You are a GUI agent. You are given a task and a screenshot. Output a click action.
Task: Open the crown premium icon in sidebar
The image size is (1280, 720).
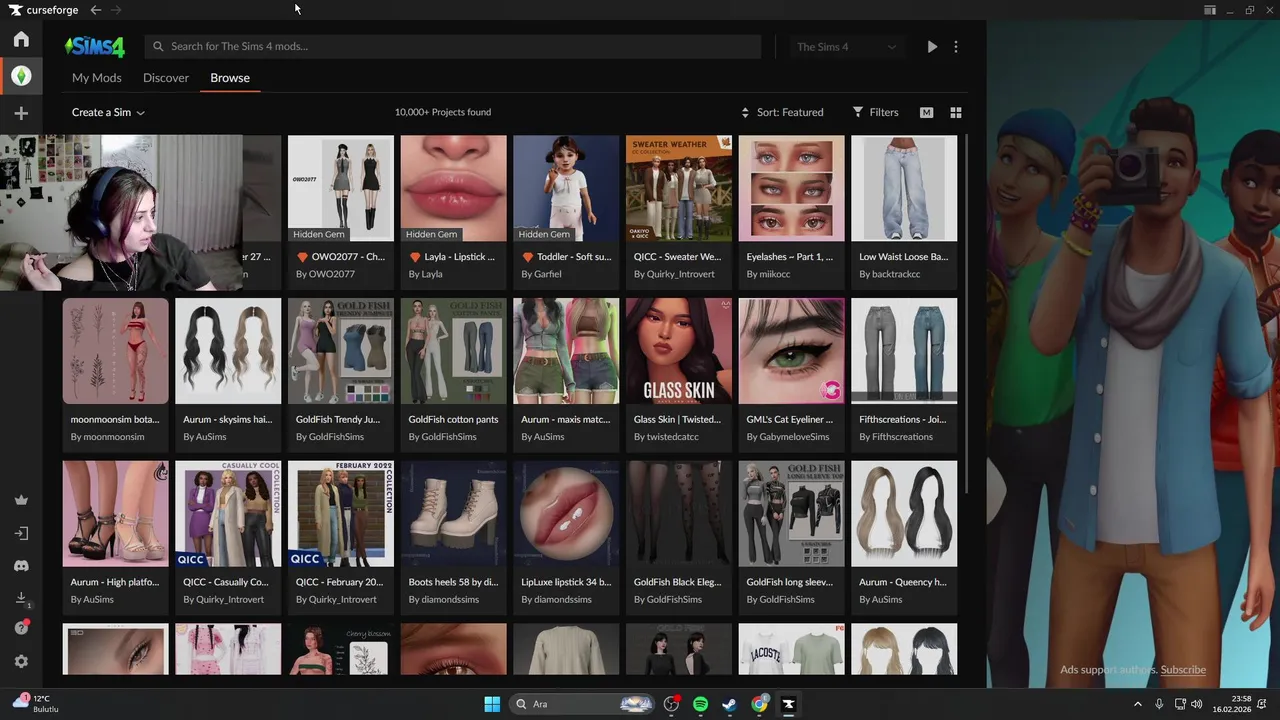[x=21, y=500]
